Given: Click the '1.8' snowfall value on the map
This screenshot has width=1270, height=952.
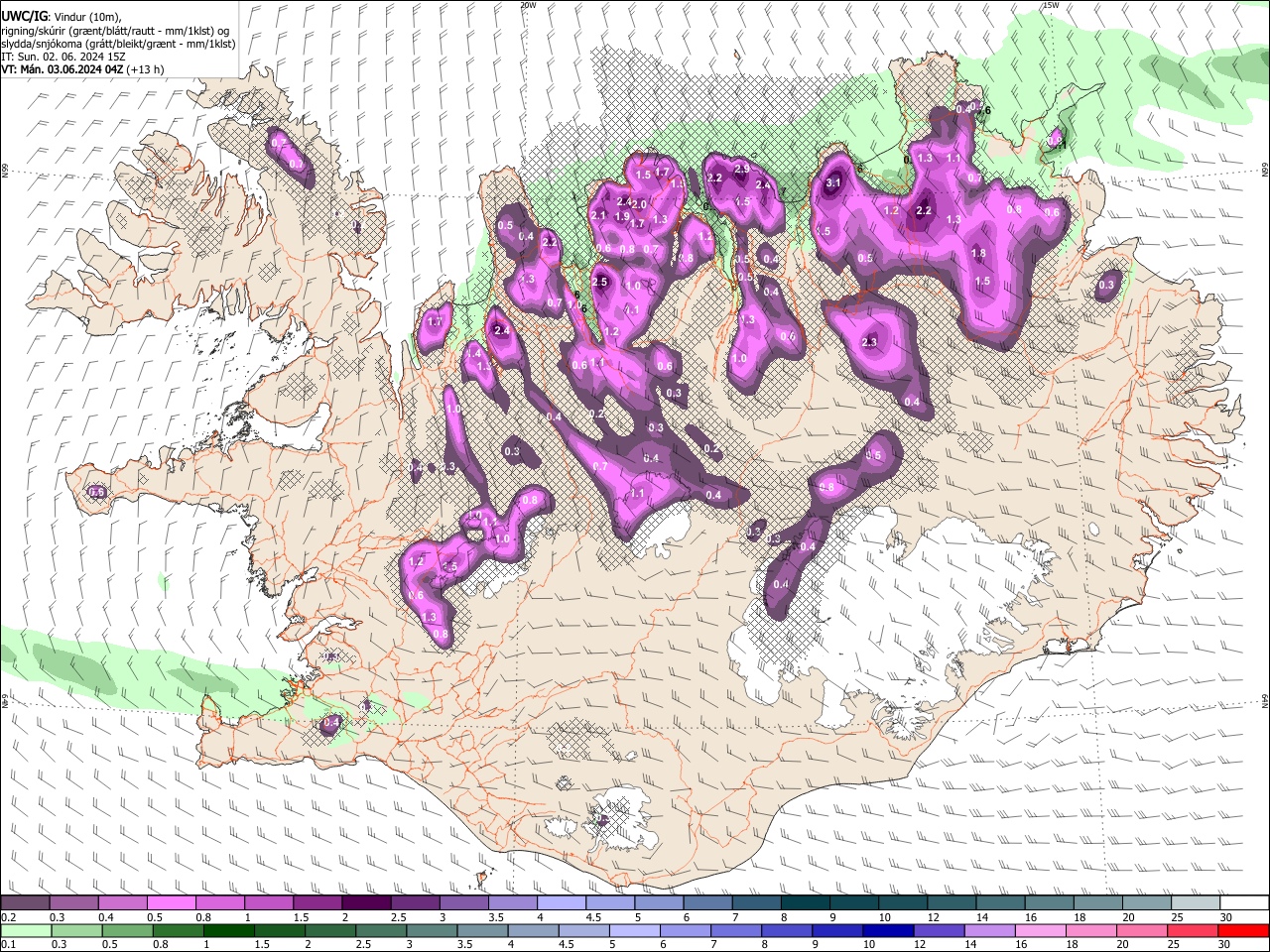Looking at the screenshot, I should pyautogui.click(x=979, y=254).
